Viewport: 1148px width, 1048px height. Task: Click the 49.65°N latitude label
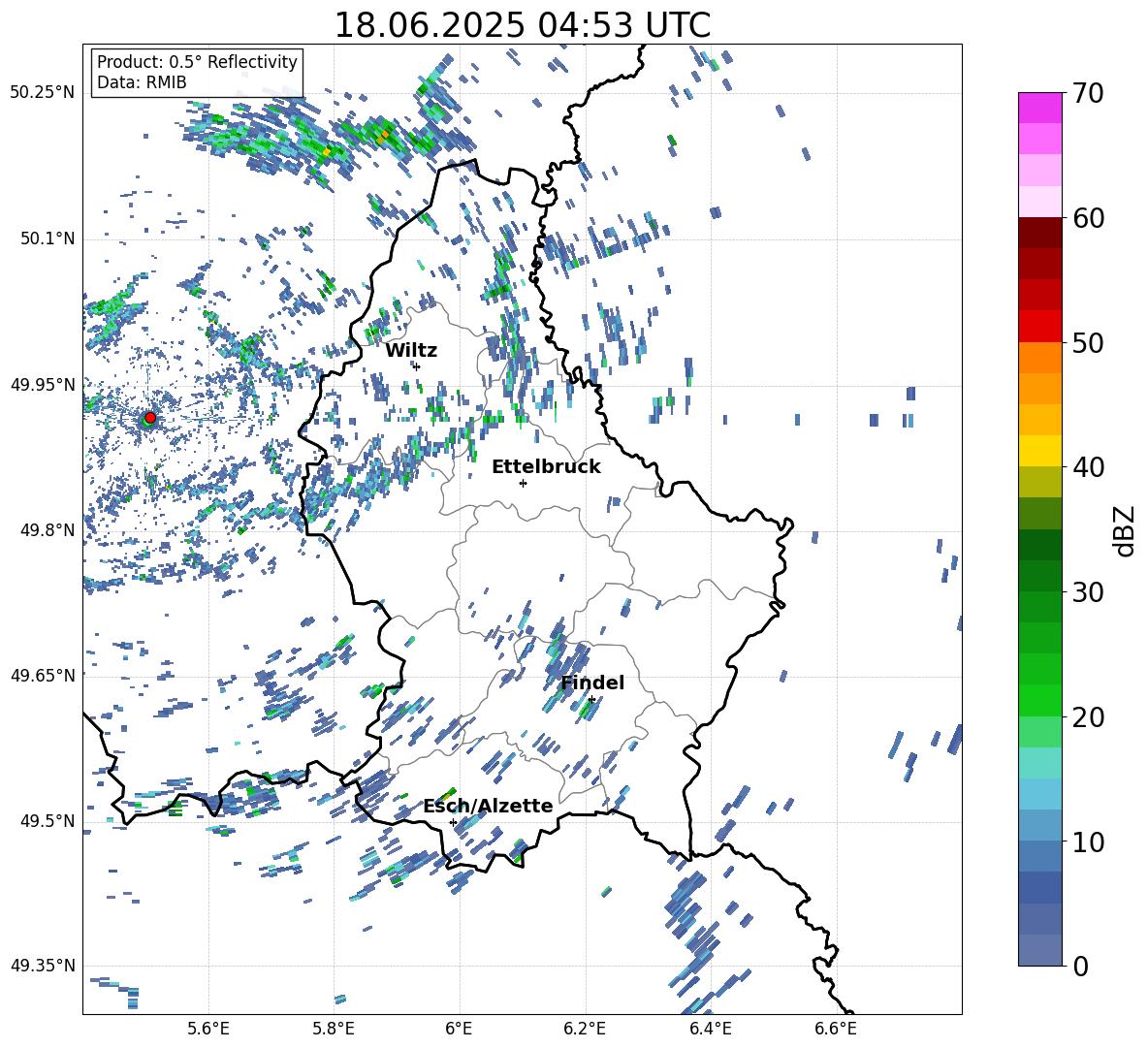pos(42,675)
